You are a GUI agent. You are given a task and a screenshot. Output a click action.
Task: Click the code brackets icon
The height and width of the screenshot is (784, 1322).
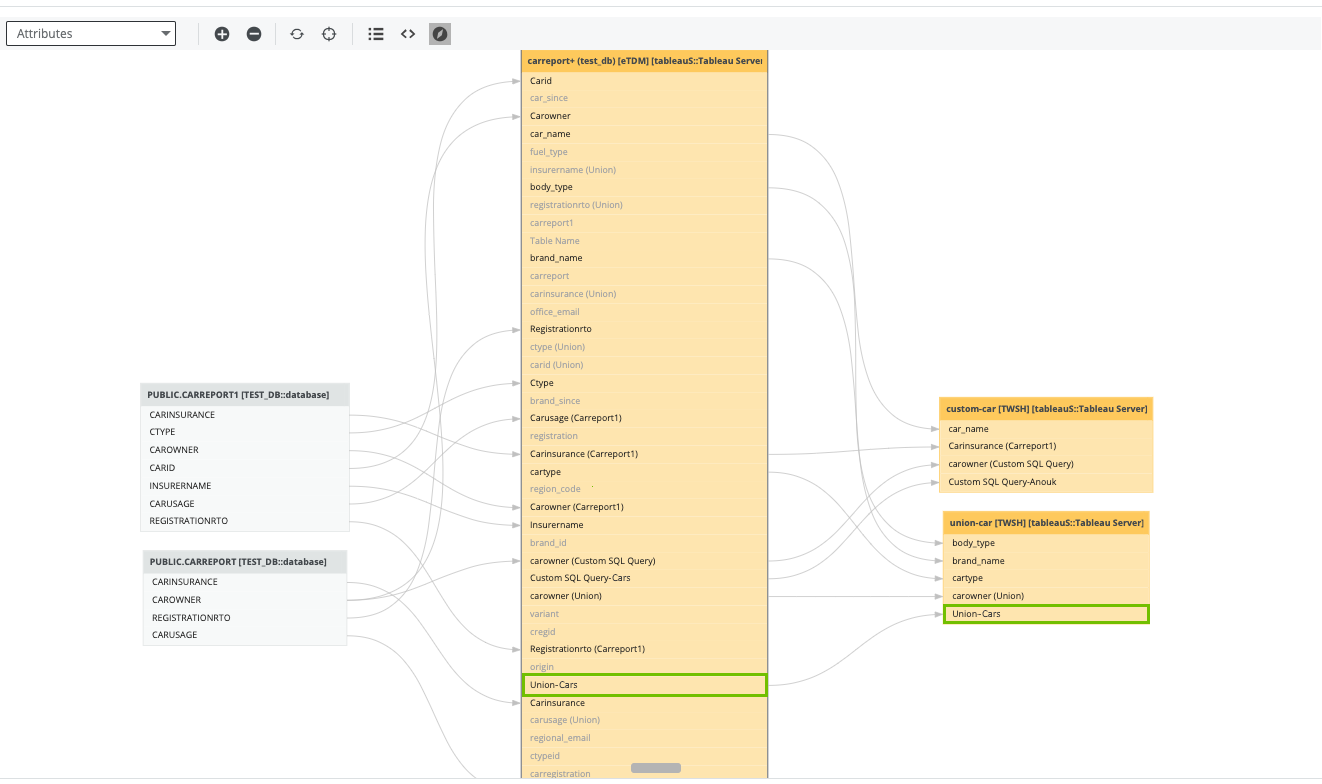tap(408, 34)
